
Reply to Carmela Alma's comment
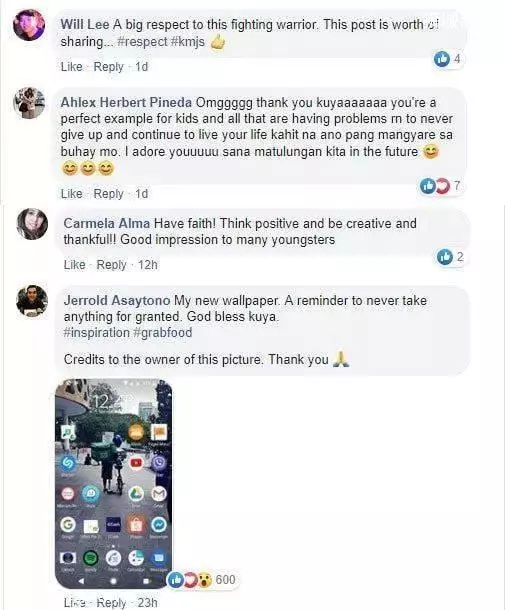click(111, 265)
